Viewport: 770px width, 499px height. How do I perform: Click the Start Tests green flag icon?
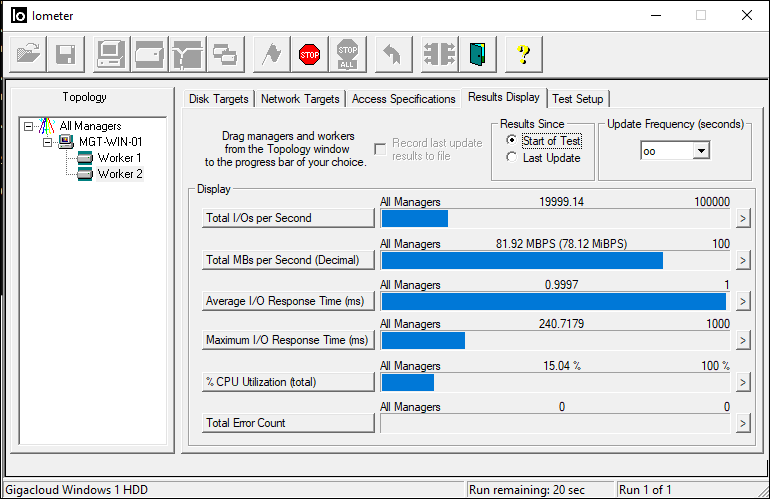pyautogui.click(x=269, y=54)
